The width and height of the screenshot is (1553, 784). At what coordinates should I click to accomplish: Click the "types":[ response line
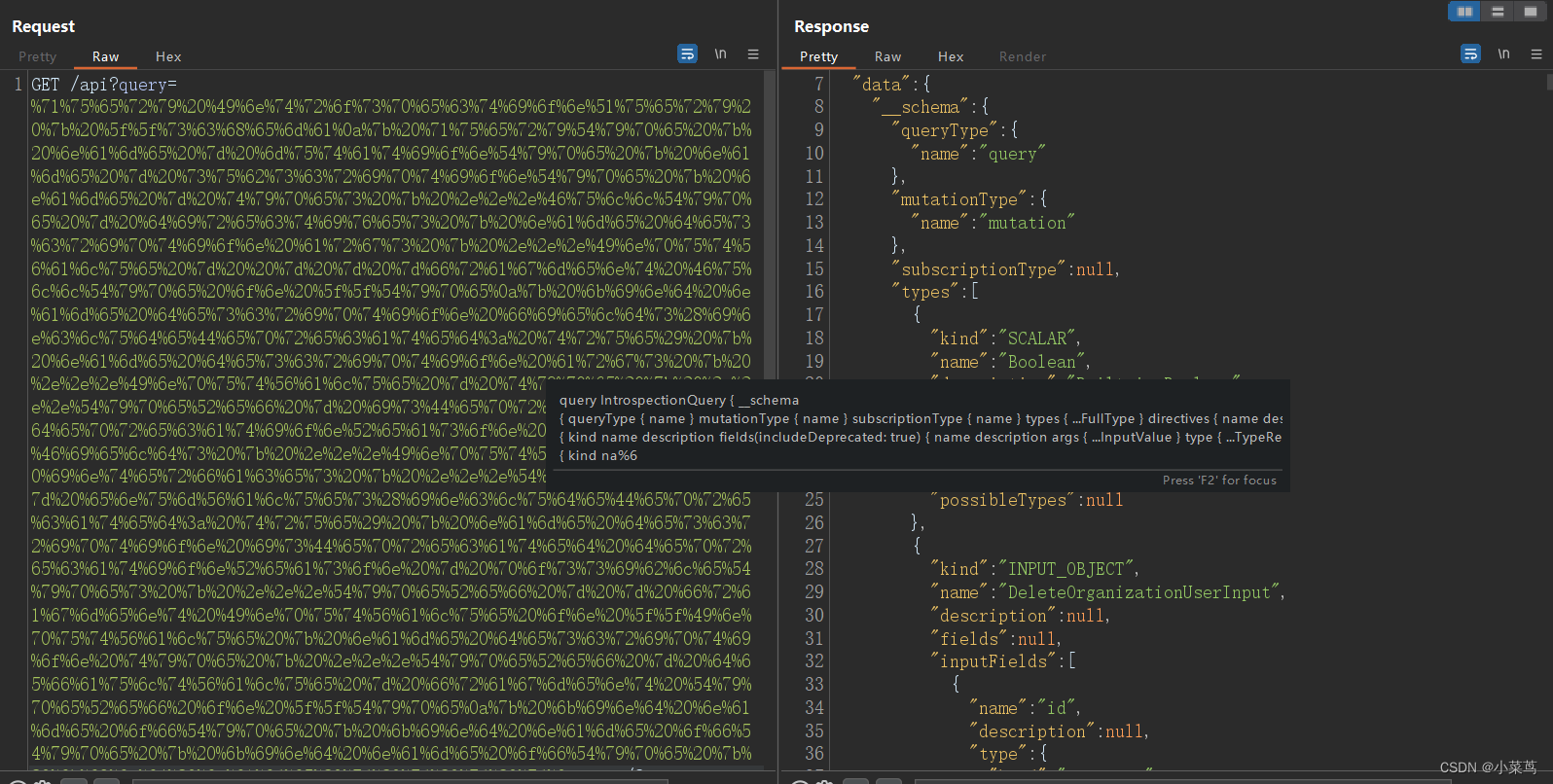(935, 292)
